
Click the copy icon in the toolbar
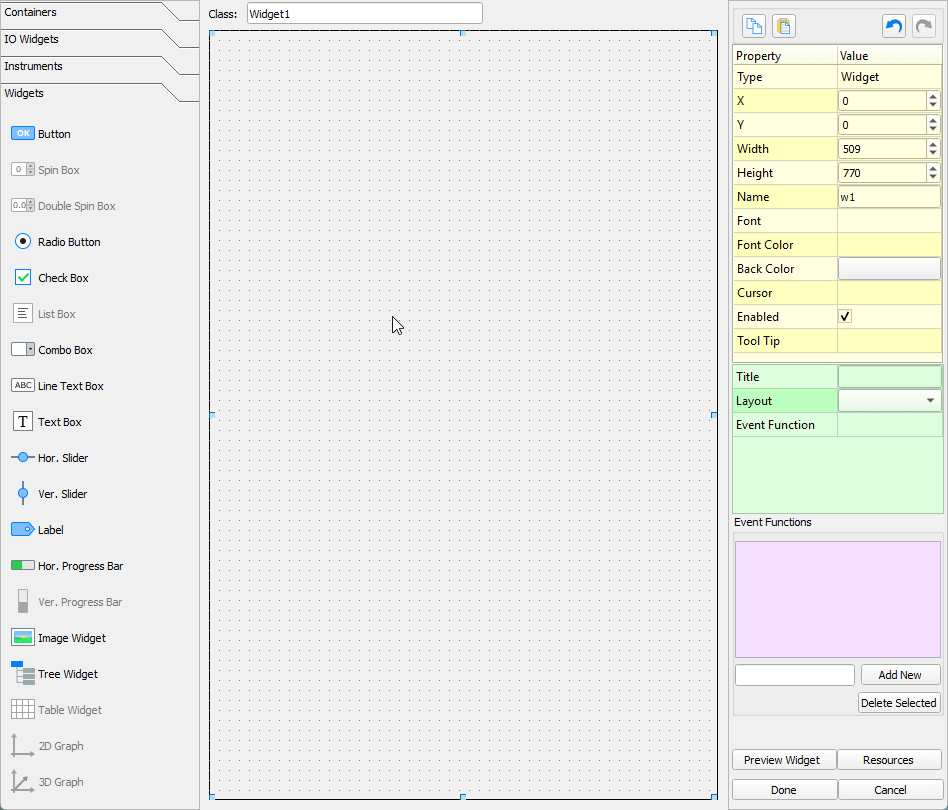pos(753,25)
